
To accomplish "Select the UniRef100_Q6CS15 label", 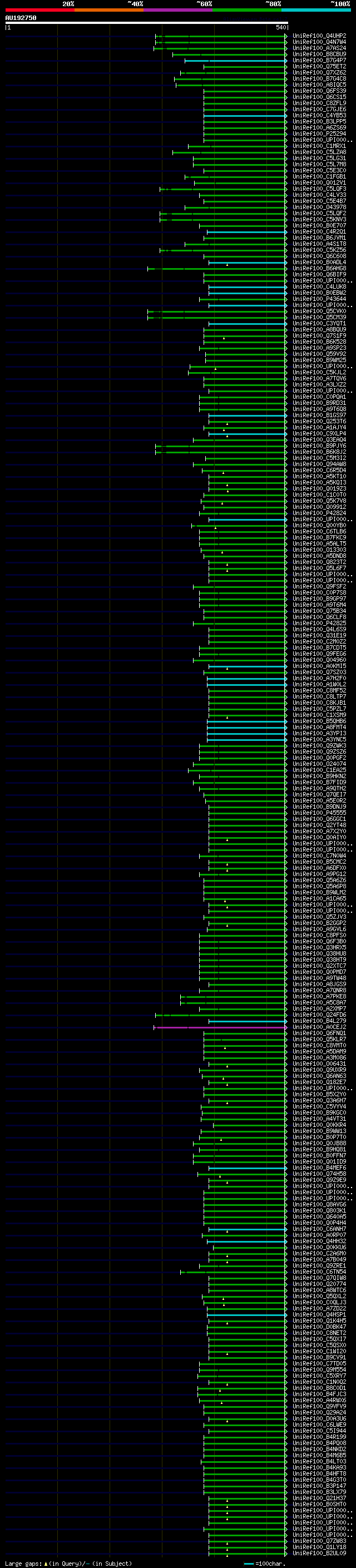I will pos(319,97).
